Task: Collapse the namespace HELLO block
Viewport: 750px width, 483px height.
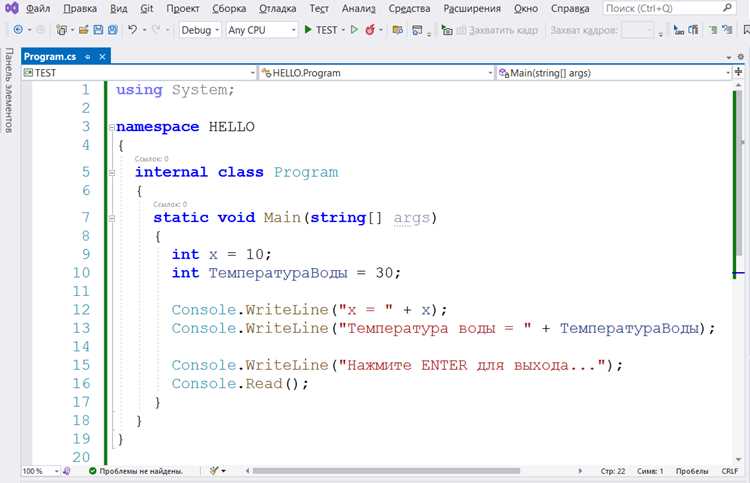Action: click(111, 127)
